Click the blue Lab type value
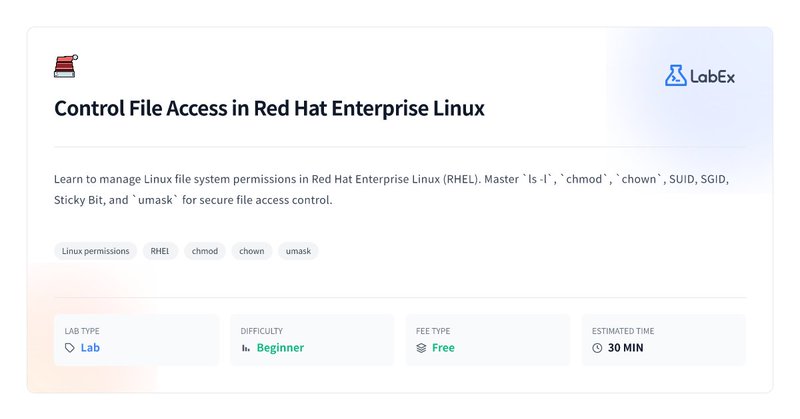The width and height of the screenshot is (800, 419). pyautogui.click(x=90, y=348)
